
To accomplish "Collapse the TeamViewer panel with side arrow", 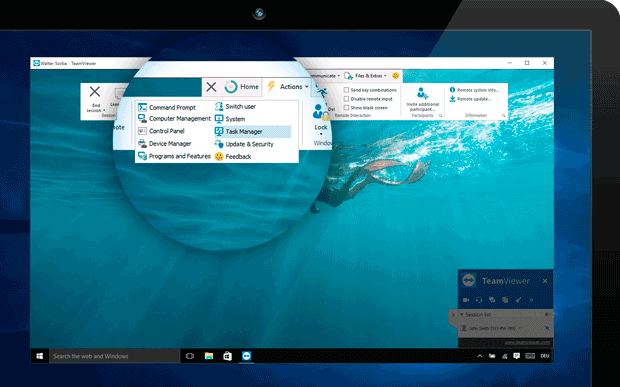I will [x=453, y=315].
